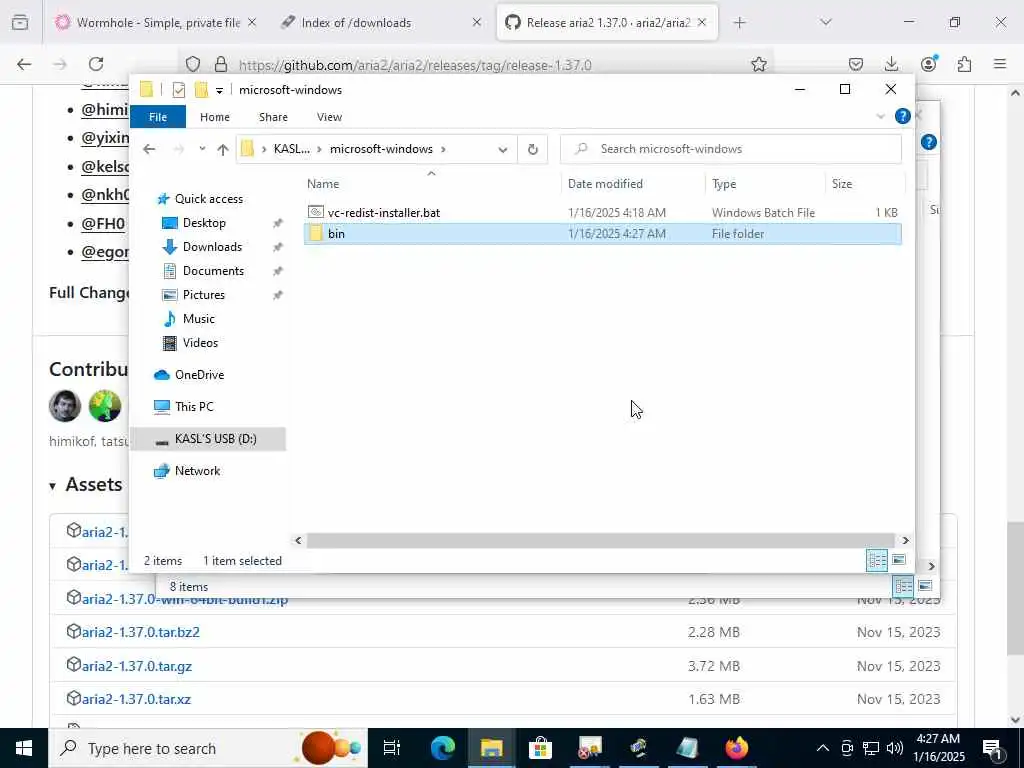Select the vc-redist-installer.bat file icon

pos(316,212)
